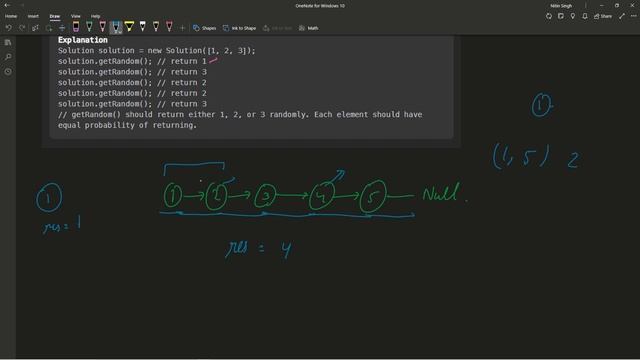
Task: Open the Feed sticky-note icon
Action: coord(561,16)
